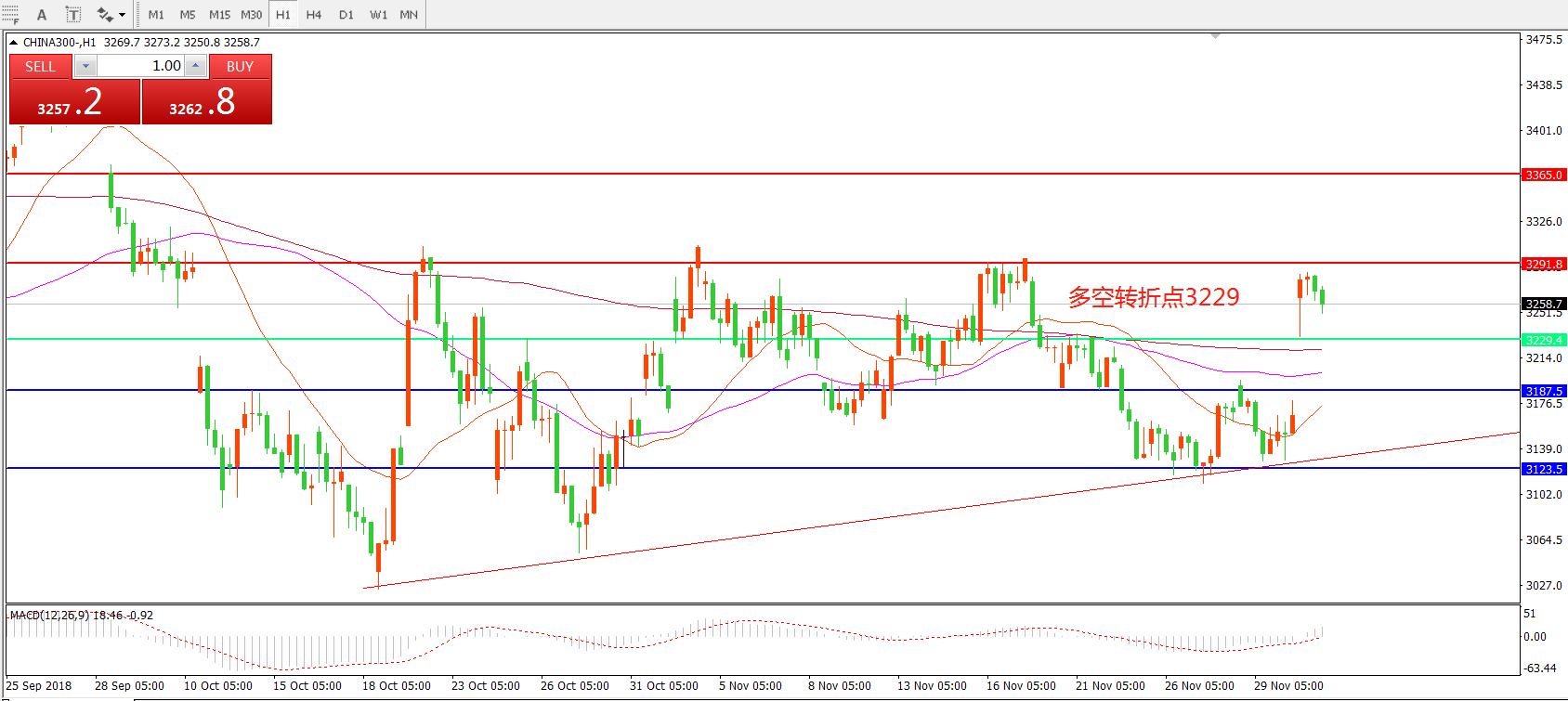Switch chart to M1 timeframe
Image resolution: width=1568 pixels, height=701 pixels.
(156, 15)
